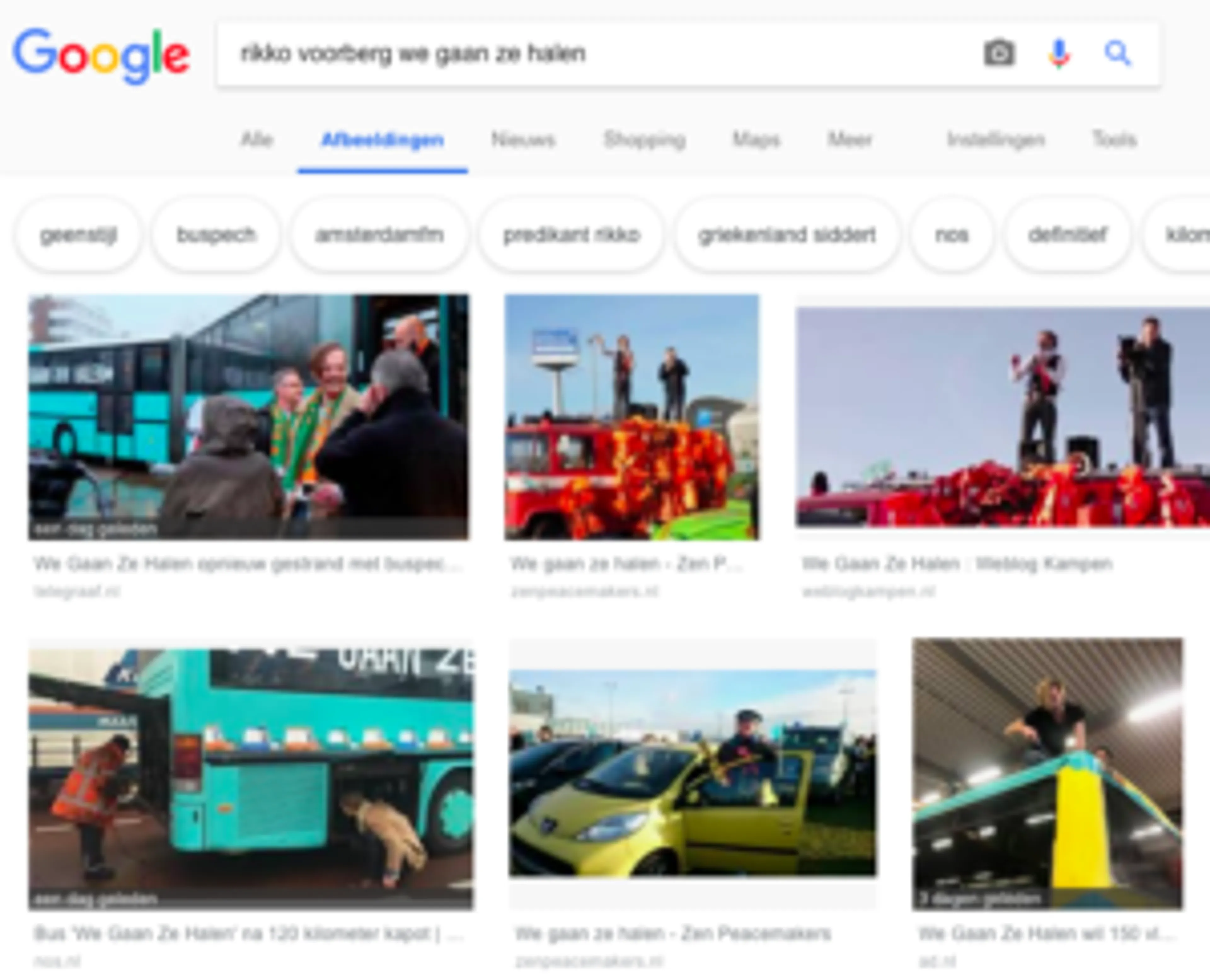Open the yellow car thumbnail image
Viewport: 1210px width, 980px height.
[x=693, y=773]
